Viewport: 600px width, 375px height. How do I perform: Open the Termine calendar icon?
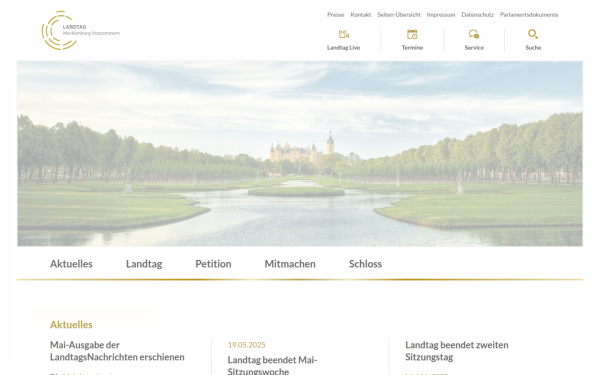[412, 34]
